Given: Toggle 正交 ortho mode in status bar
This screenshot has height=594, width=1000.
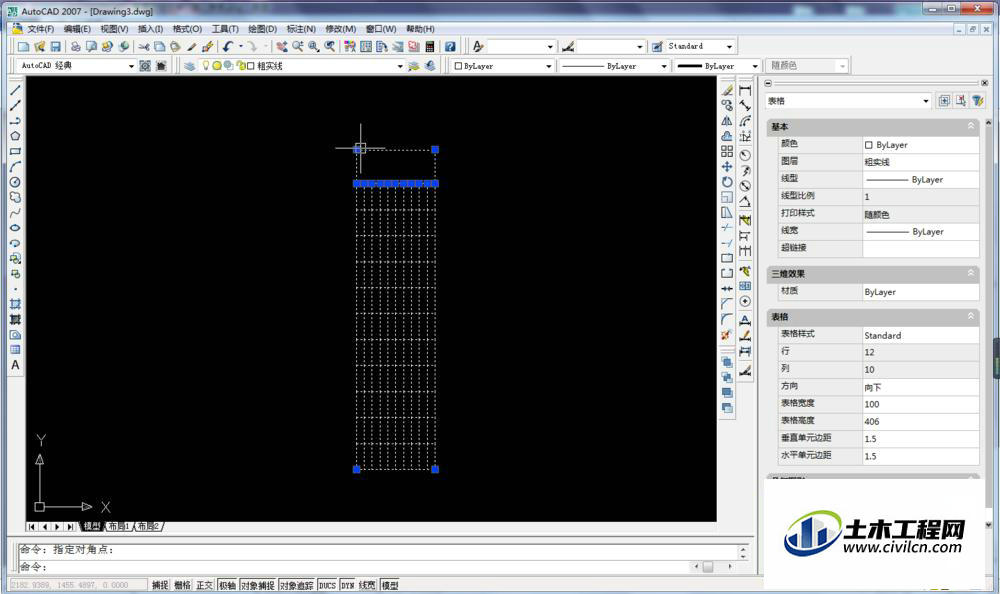Looking at the screenshot, I should click(205, 585).
